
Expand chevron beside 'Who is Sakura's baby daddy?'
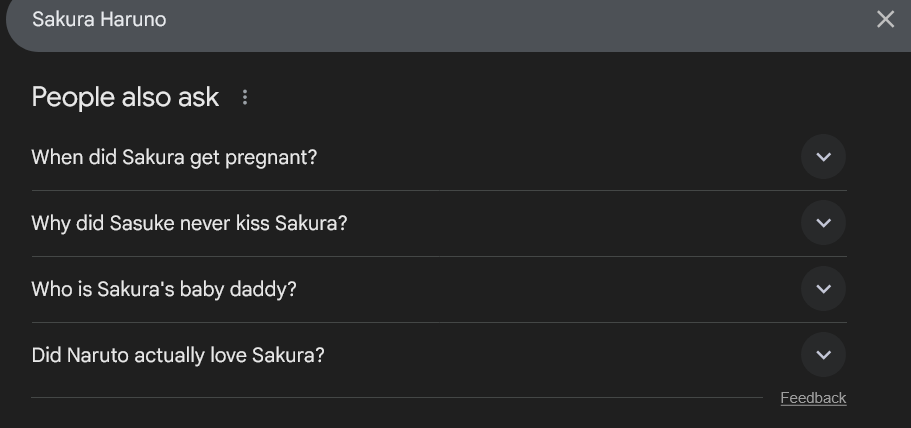823,289
